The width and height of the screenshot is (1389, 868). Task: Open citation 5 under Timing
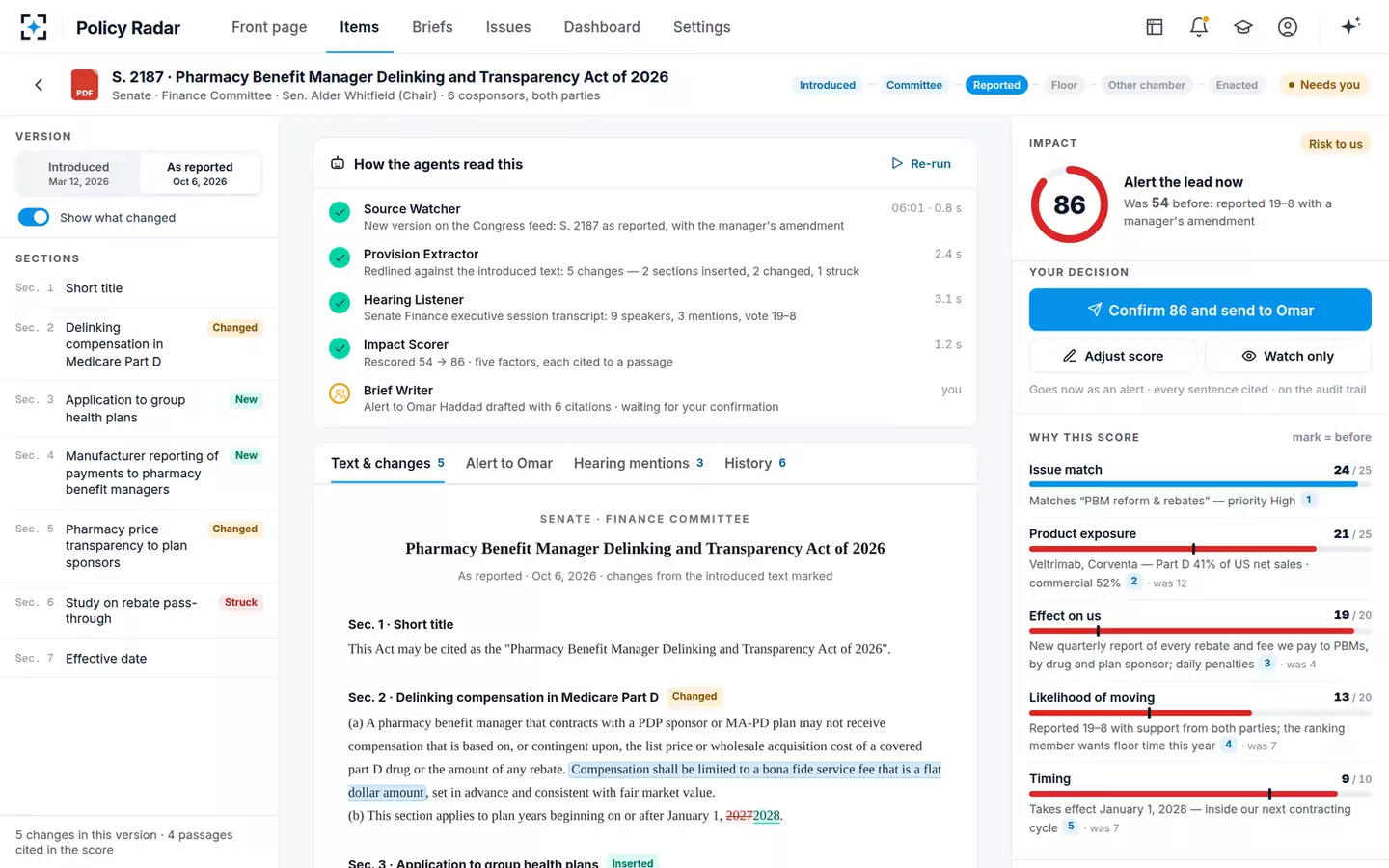pos(1071,827)
